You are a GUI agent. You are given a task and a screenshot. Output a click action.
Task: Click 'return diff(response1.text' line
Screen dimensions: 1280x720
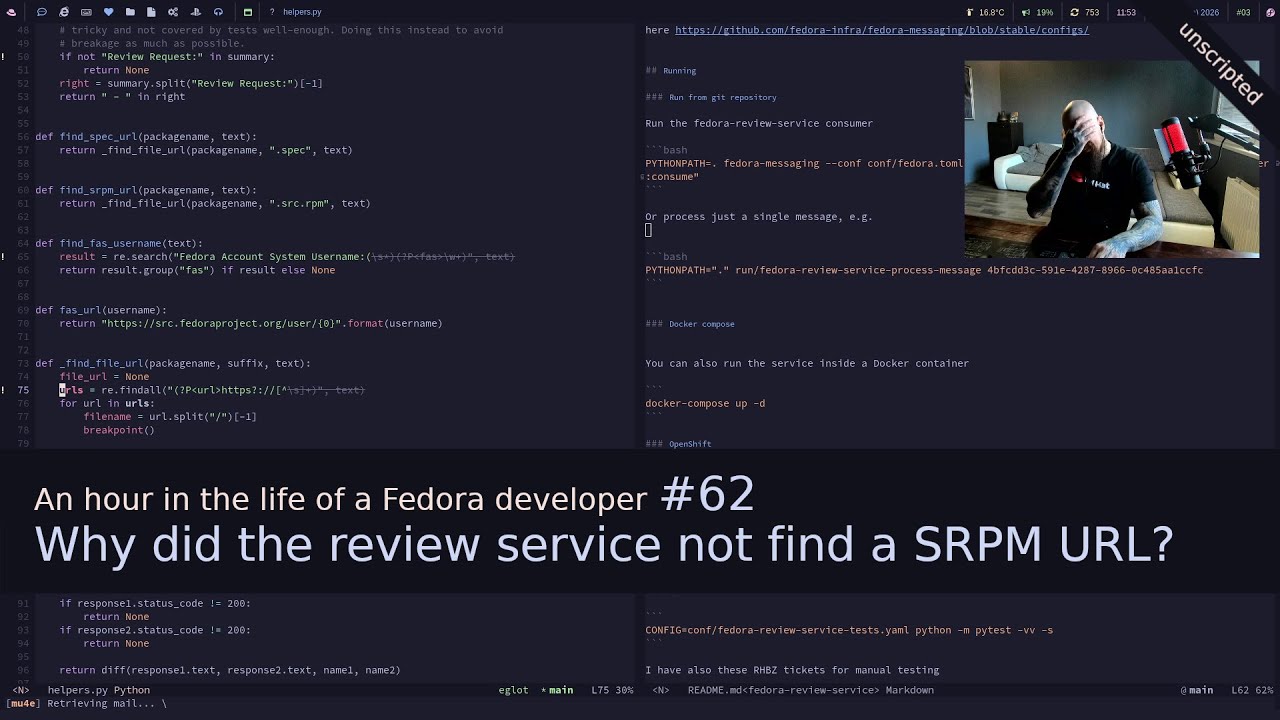click(x=230, y=670)
